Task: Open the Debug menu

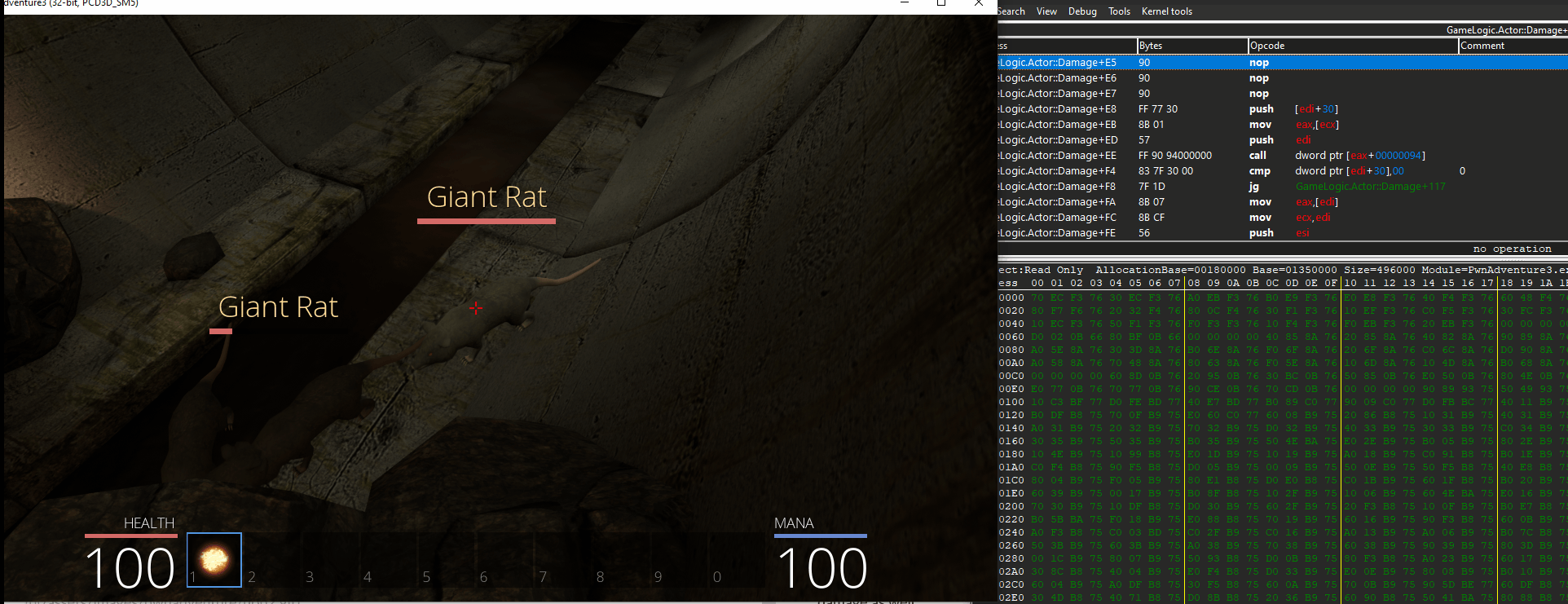Action: (1082, 11)
